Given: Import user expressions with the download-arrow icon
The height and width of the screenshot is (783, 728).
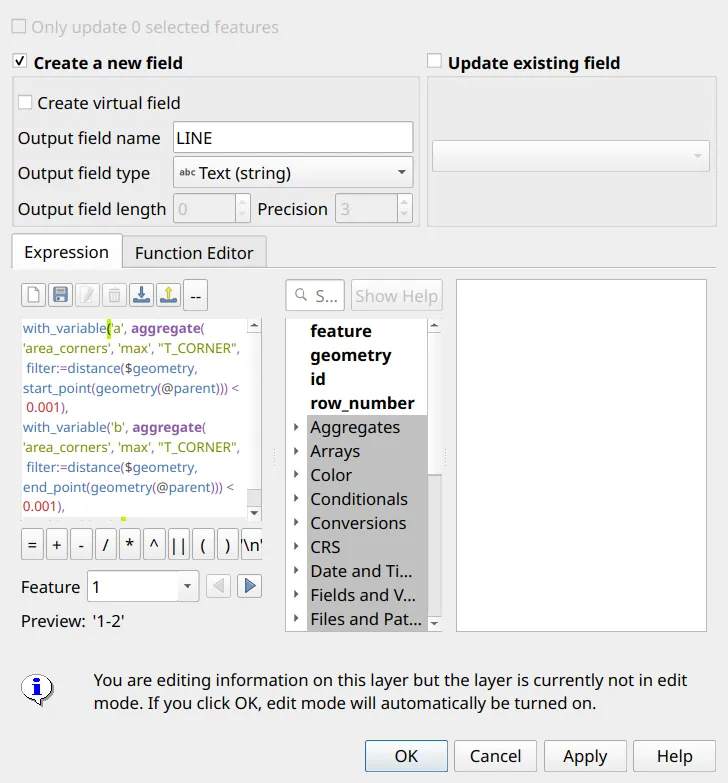Looking at the screenshot, I should (x=141, y=295).
